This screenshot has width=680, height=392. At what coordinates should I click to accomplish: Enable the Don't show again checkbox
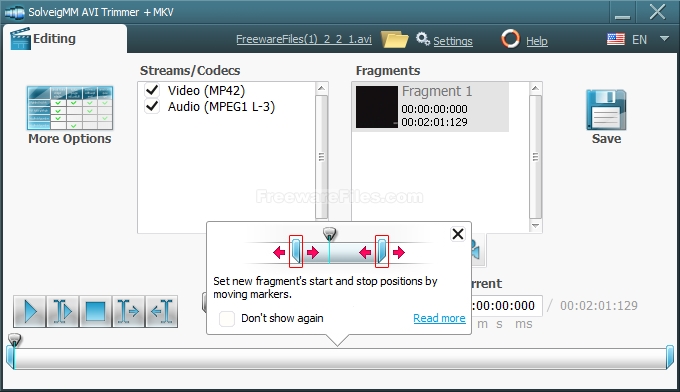[227, 318]
